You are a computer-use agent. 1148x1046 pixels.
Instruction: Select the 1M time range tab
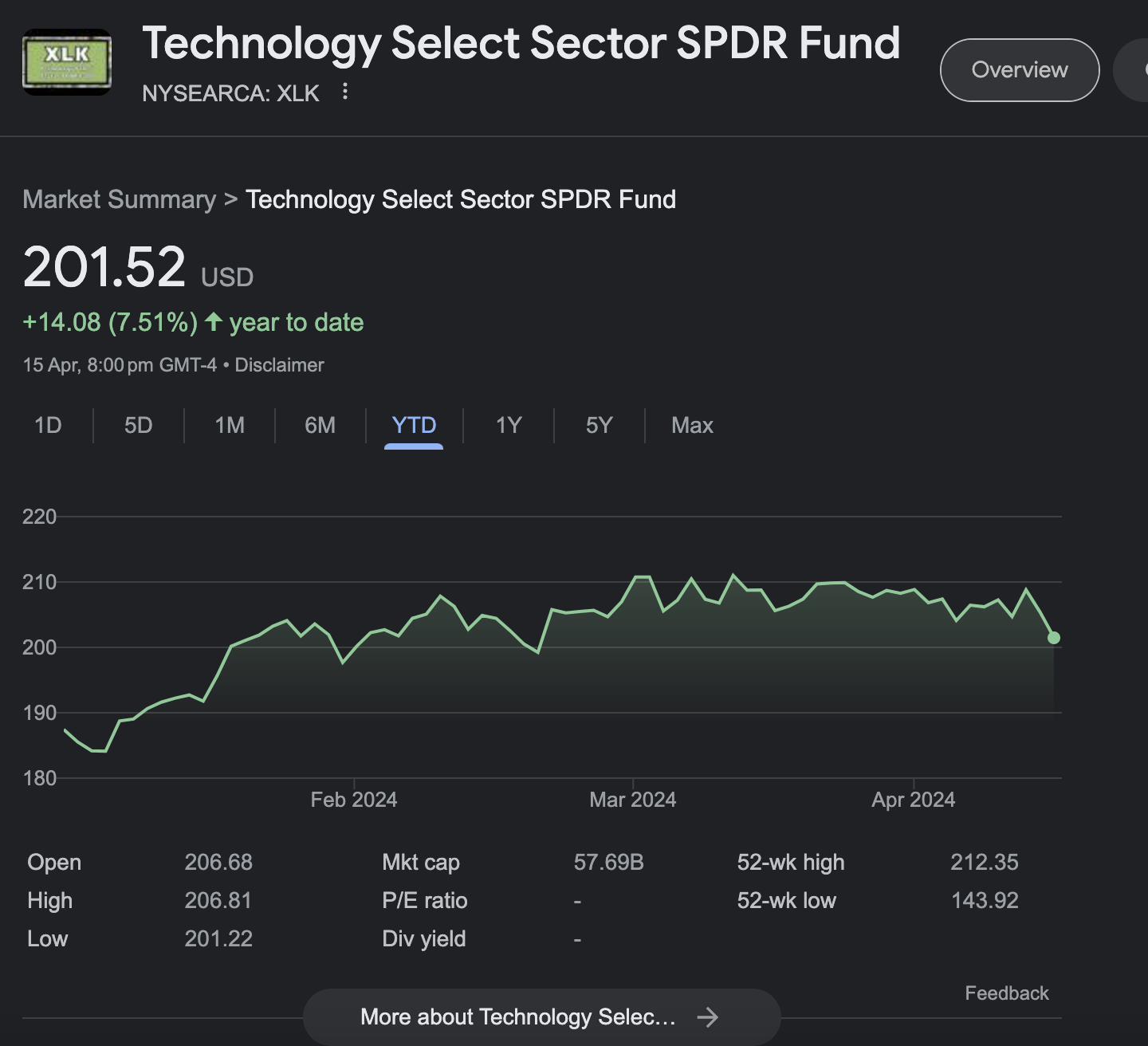(x=230, y=425)
